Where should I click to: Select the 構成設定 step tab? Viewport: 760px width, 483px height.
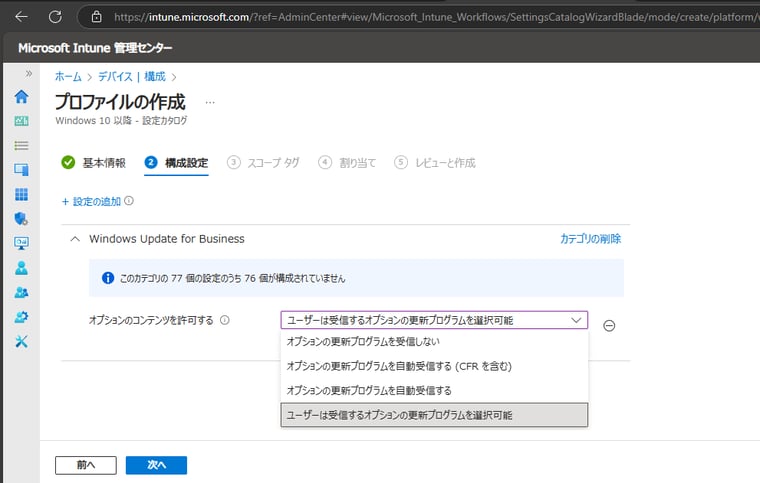tap(176, 163)
